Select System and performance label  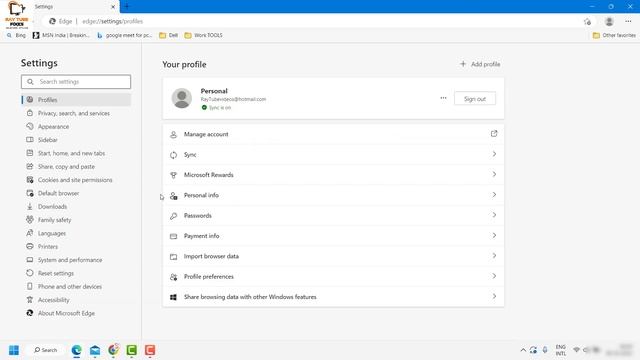[x=70, y=260]
